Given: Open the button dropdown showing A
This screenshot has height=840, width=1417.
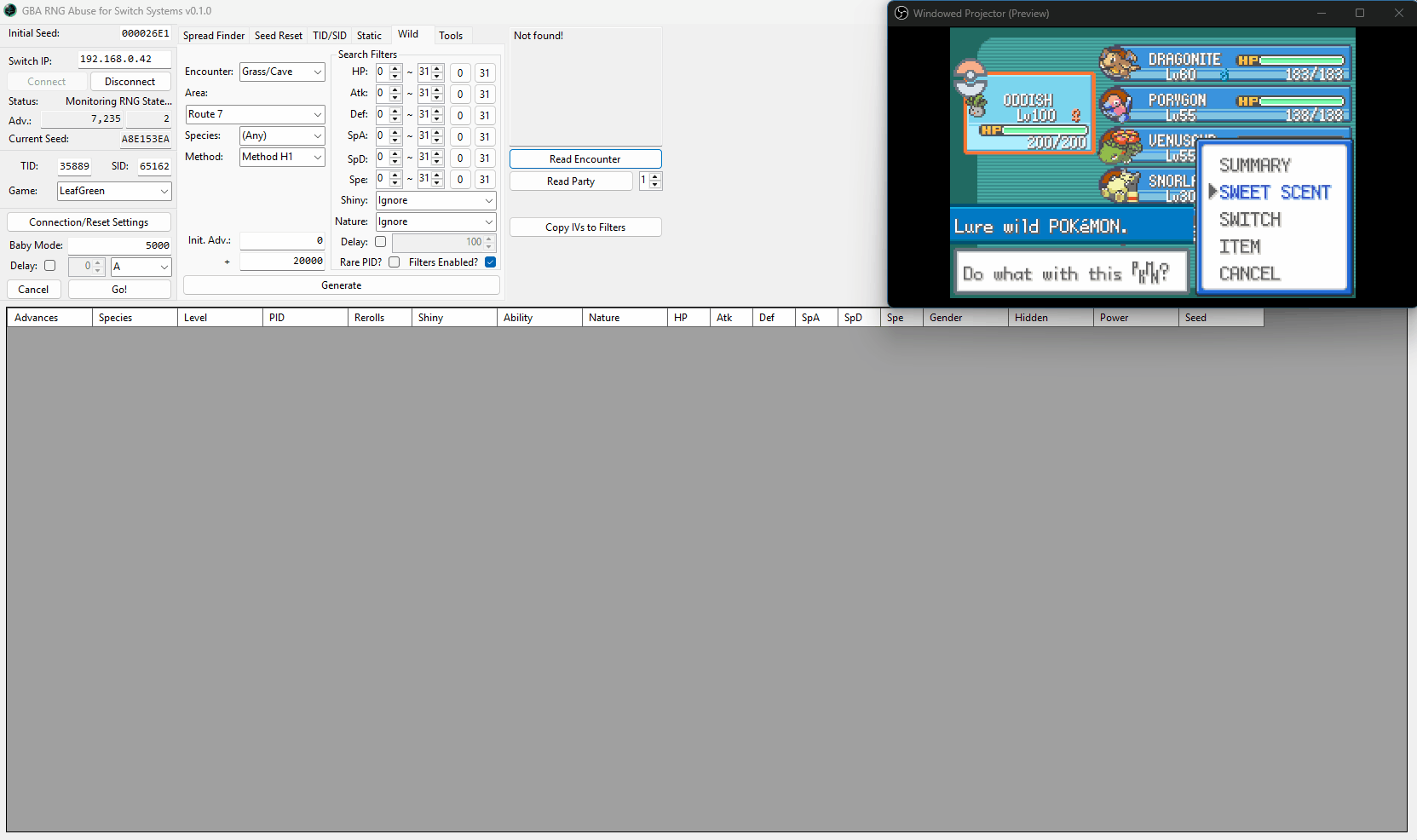Looking at the screenshot, I should point(141,267).
